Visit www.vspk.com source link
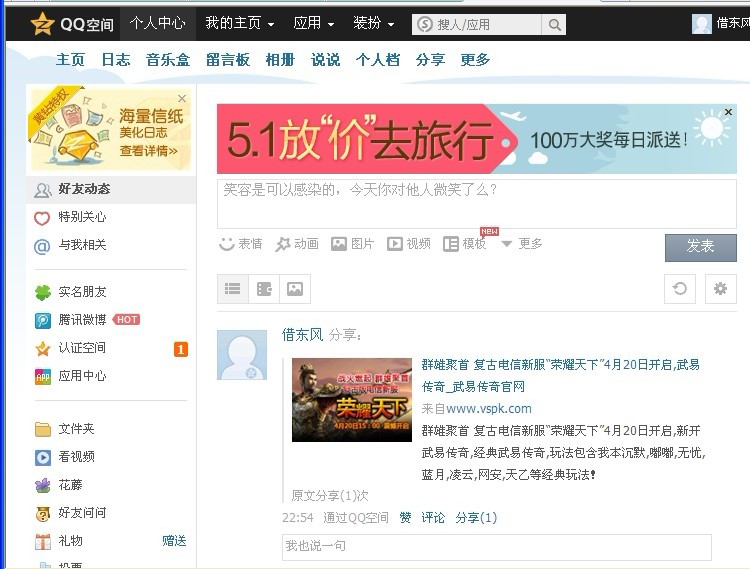The width and height of the screenshot is (750, 569). click(x=488, y=409)
